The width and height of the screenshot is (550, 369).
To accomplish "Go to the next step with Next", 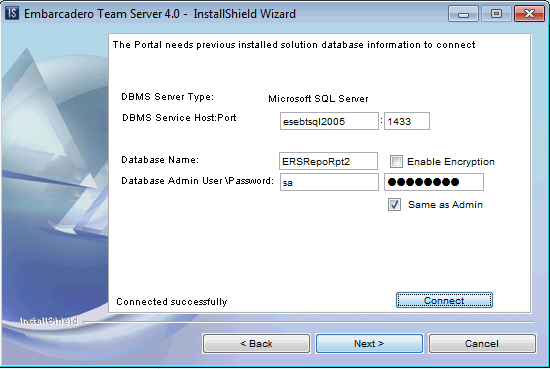I will [369, 343].
